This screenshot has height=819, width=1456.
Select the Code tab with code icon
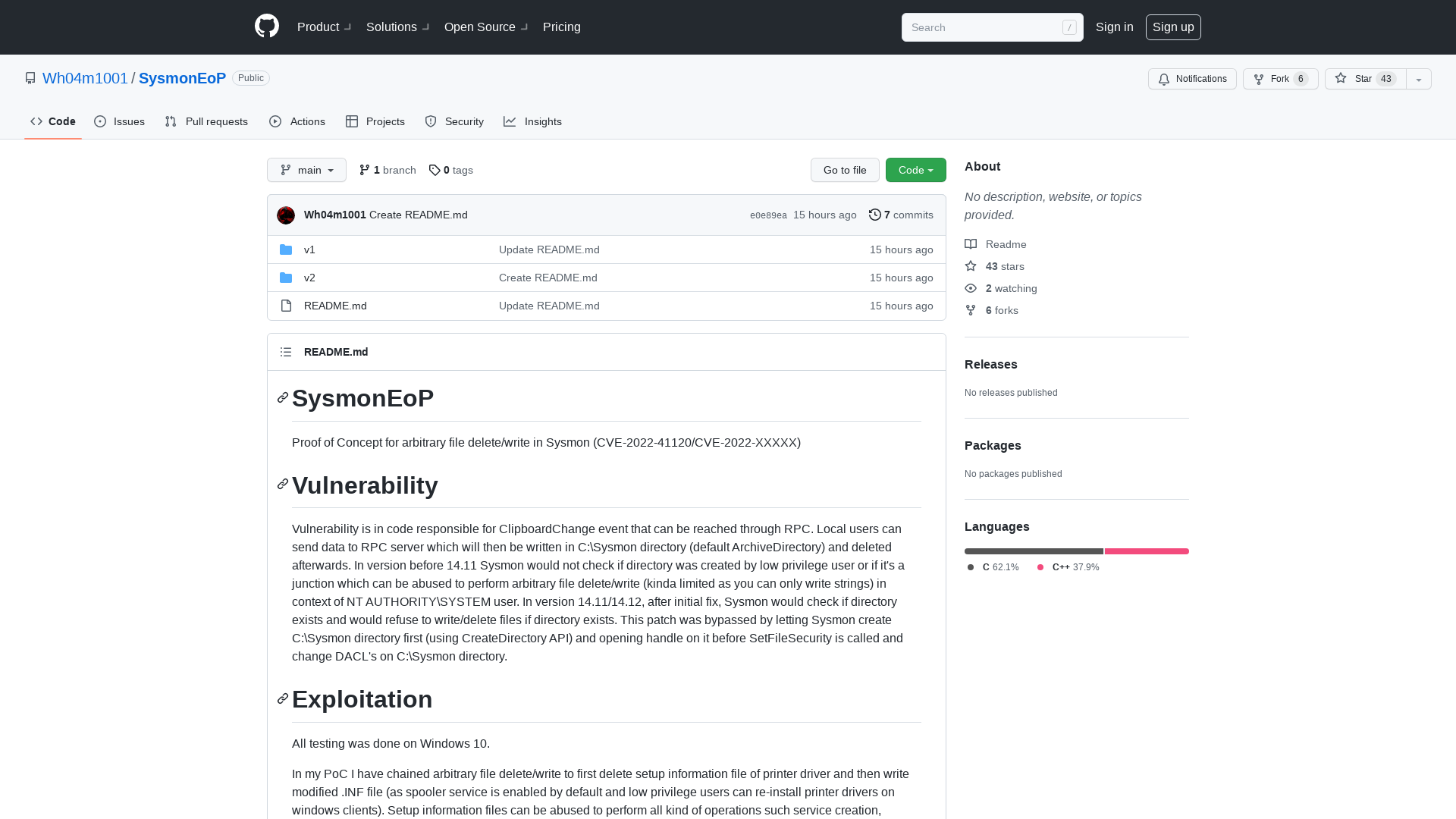(52, 121)
